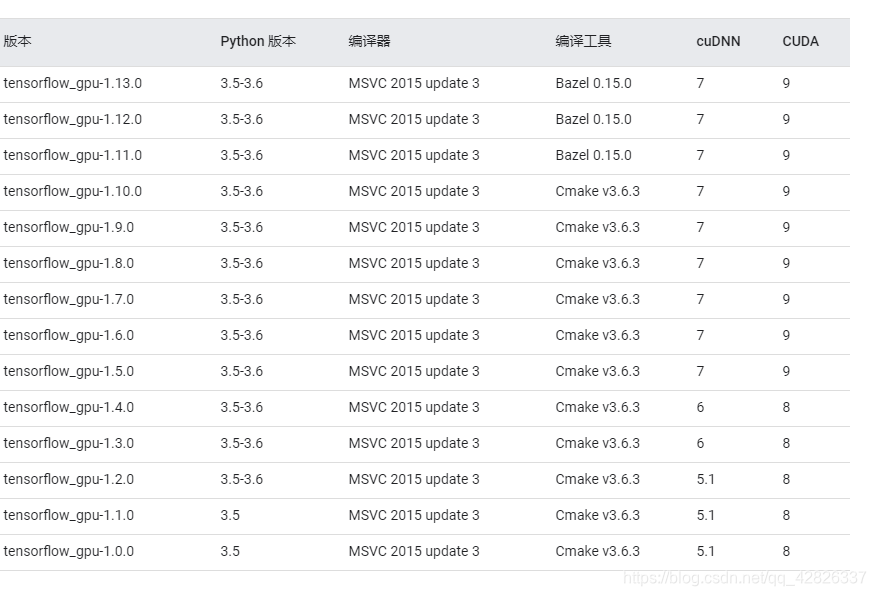Click 'MSVC 2015 update 3' in tensorflow_gpu-1.7.0 row
The height and width of the screenshot is (596, 876).
[414, 299]
